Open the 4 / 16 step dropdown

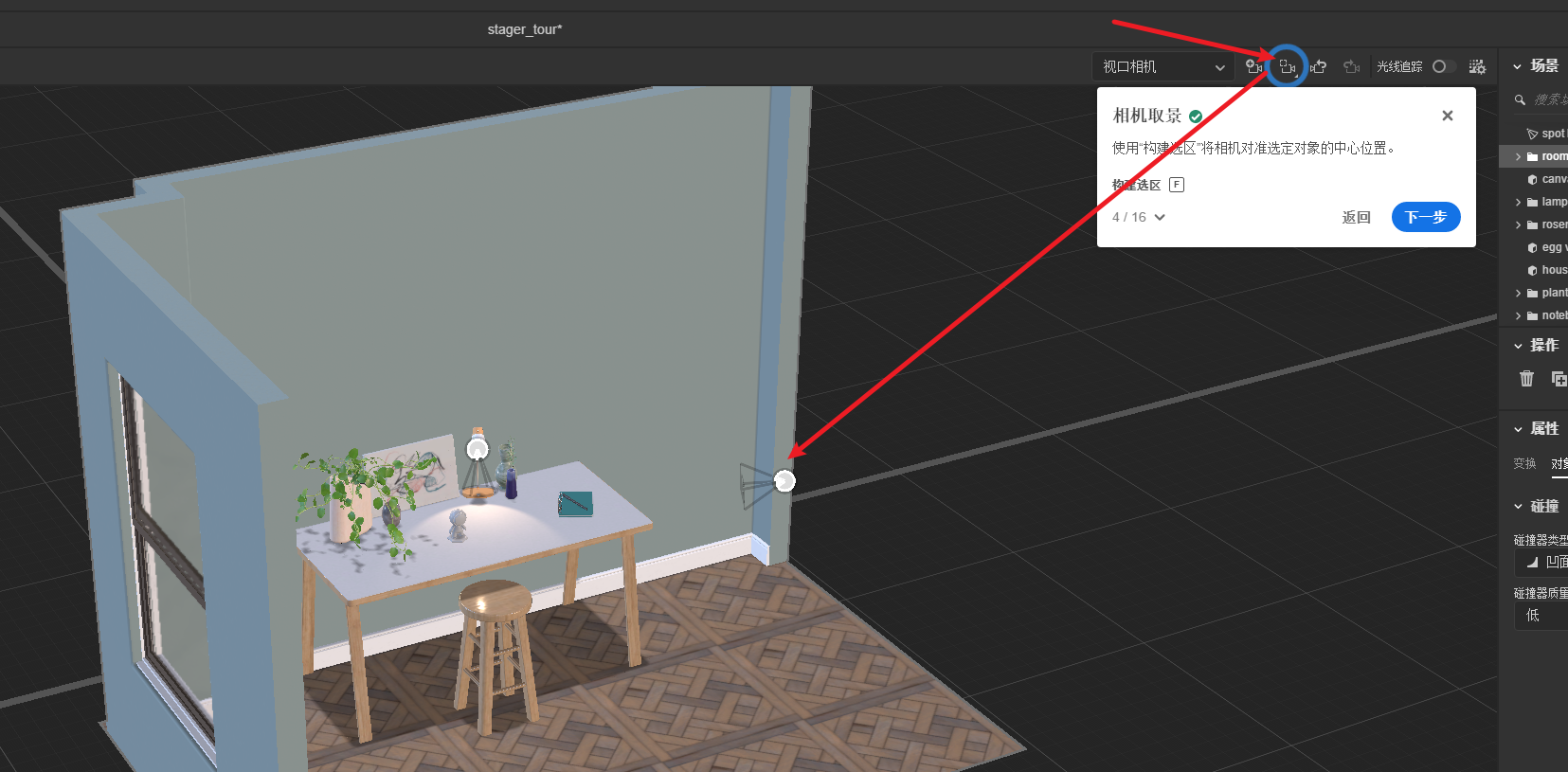[1139, 217]
